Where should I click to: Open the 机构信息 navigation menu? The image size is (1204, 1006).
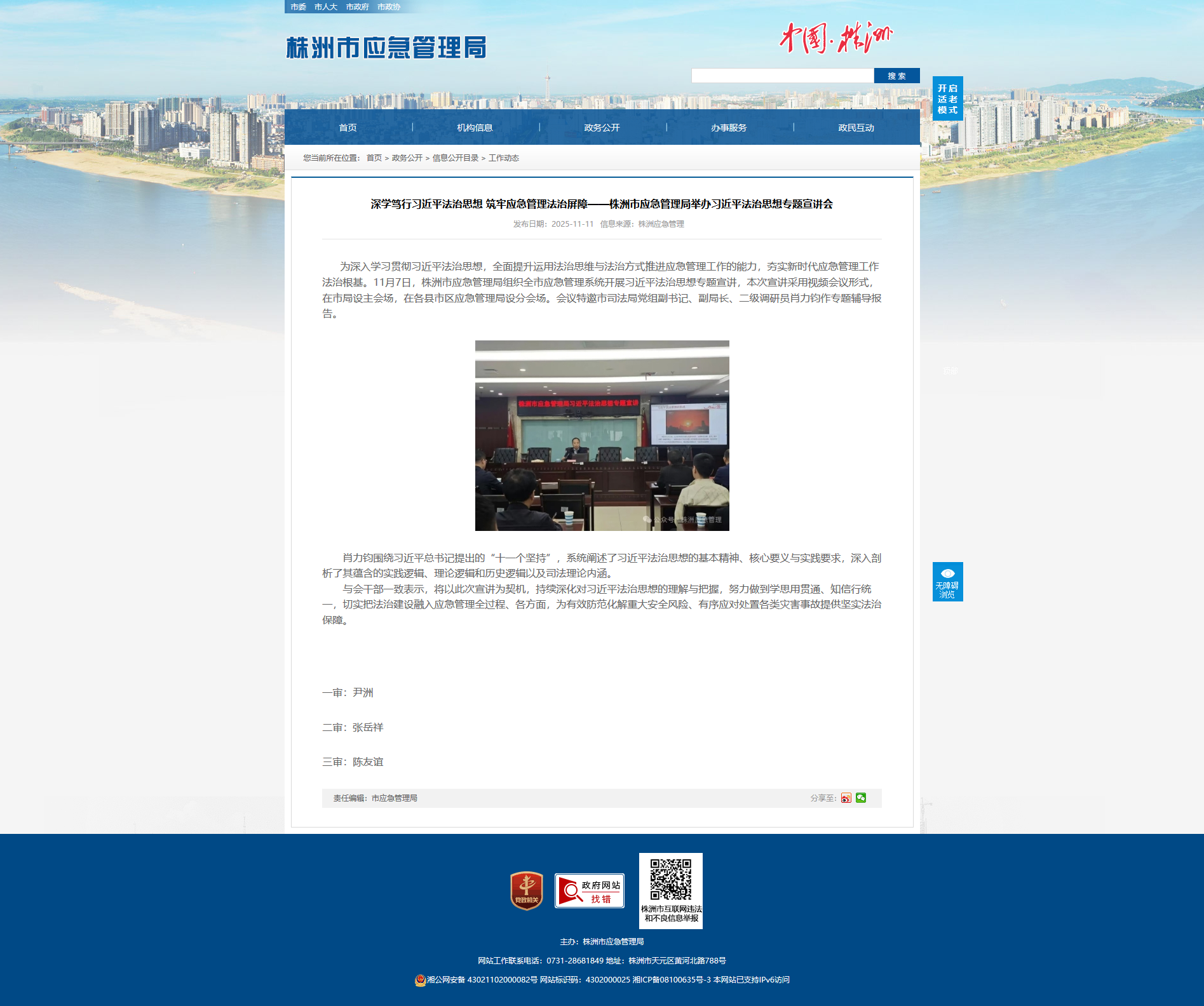475,128
